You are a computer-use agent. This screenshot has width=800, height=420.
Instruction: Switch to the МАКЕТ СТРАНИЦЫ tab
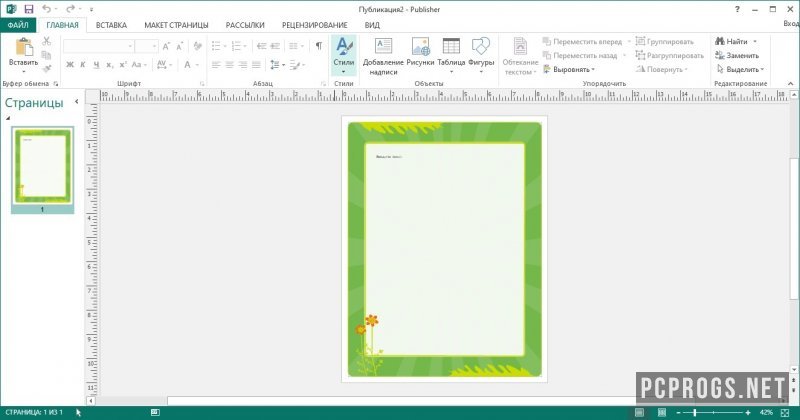pos(176,25)
